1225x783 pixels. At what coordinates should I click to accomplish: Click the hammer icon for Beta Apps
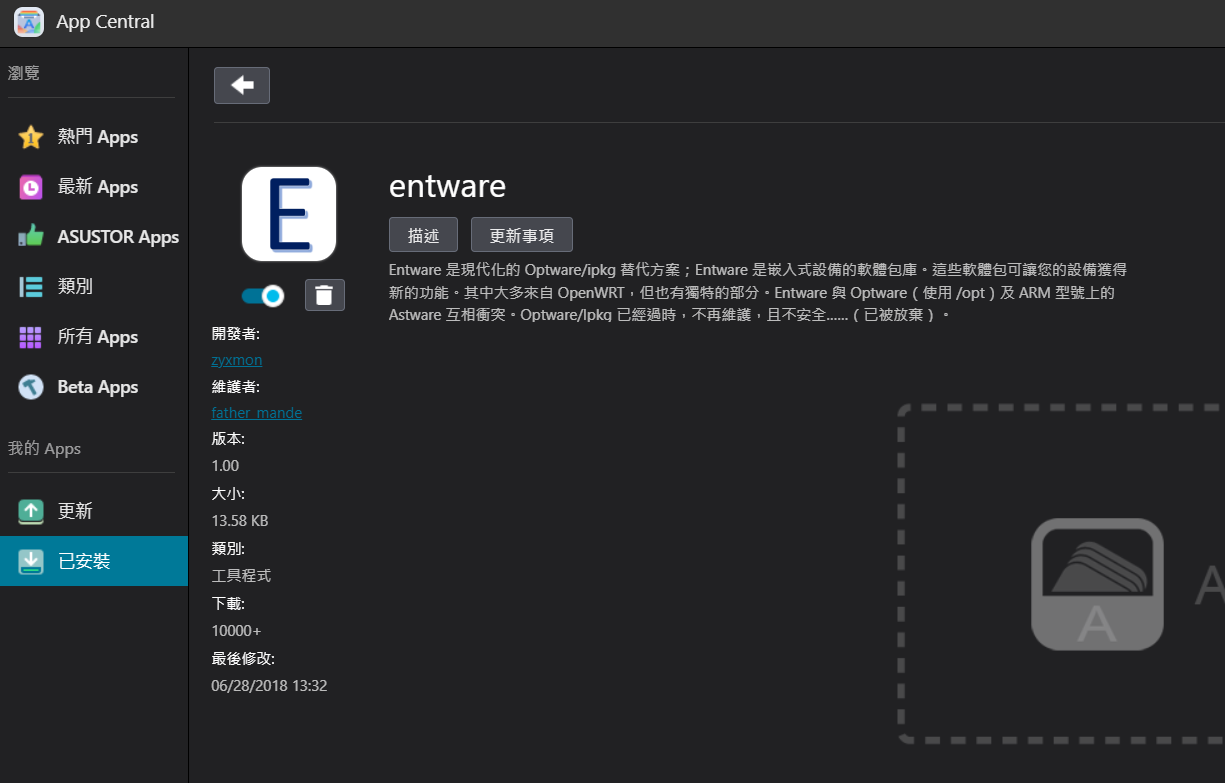click(x=31, y=387)
